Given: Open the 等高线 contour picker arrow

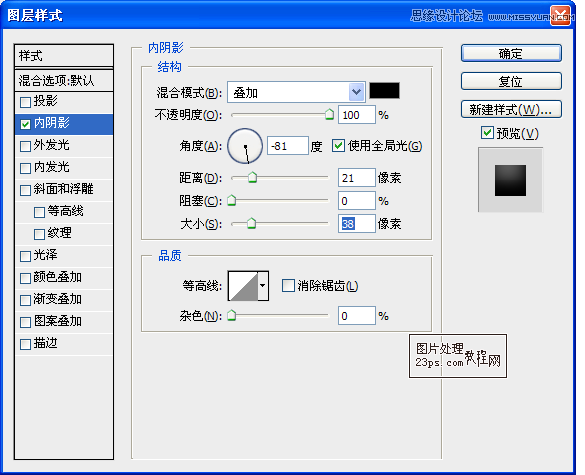Looking at the screenshot, I should (x=263, y=286).
